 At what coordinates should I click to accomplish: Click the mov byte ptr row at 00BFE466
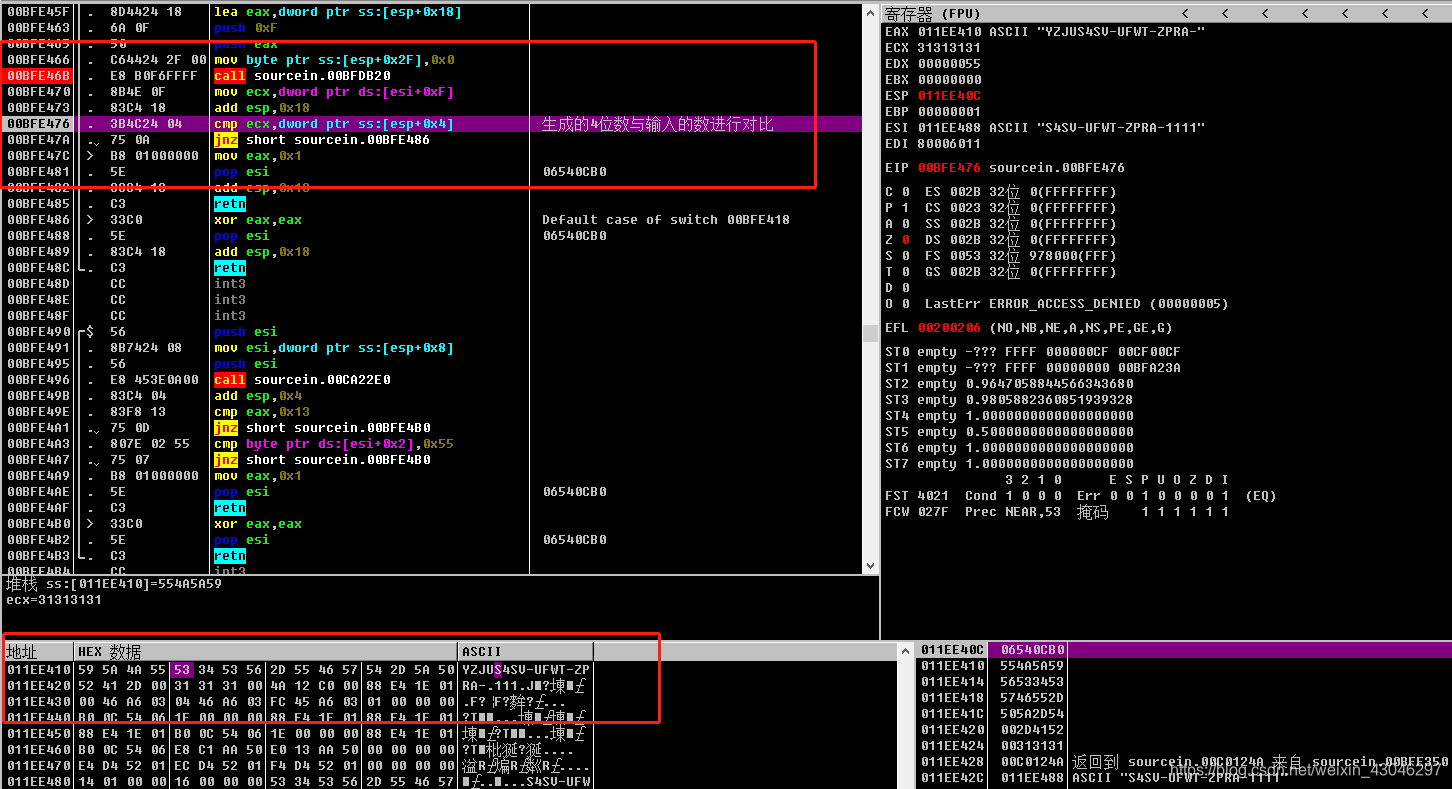(431, 60)
